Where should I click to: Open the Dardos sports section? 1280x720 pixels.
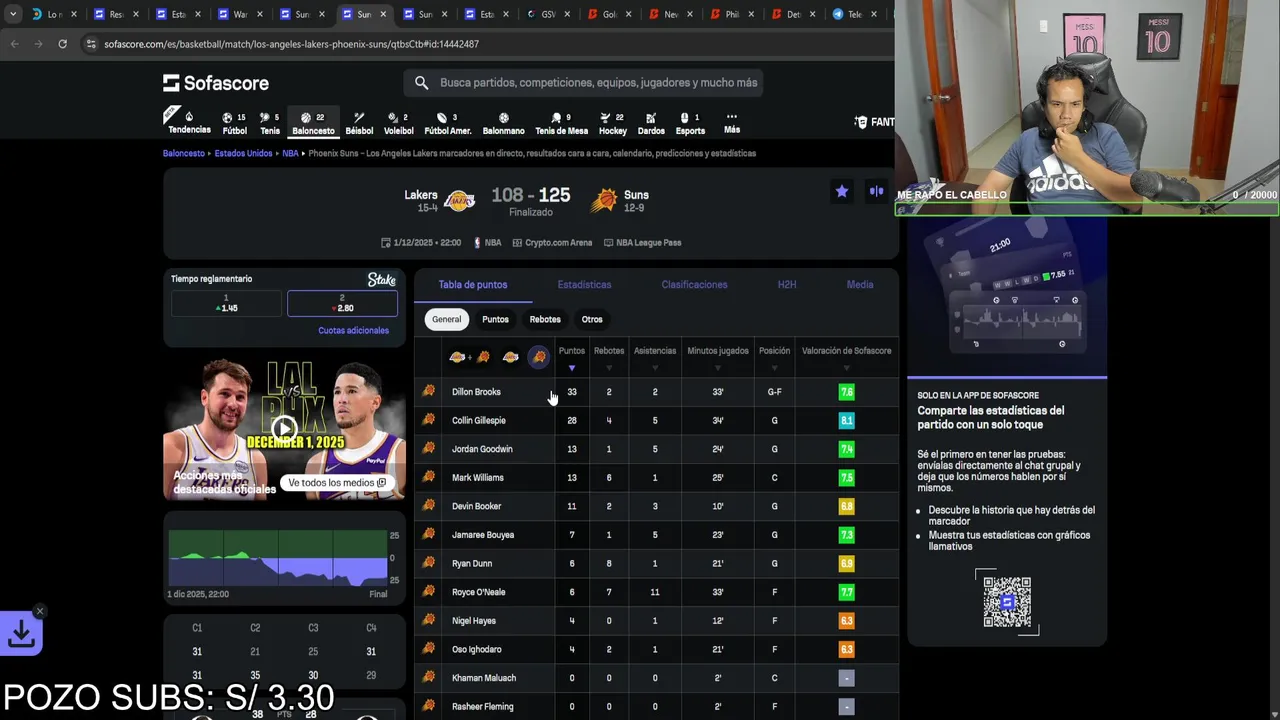(651, 123)
